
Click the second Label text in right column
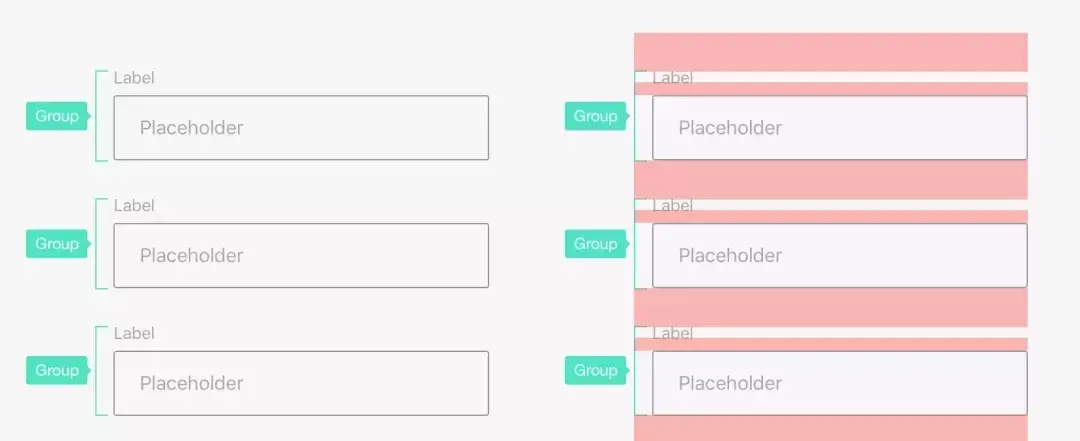[673, 206]
